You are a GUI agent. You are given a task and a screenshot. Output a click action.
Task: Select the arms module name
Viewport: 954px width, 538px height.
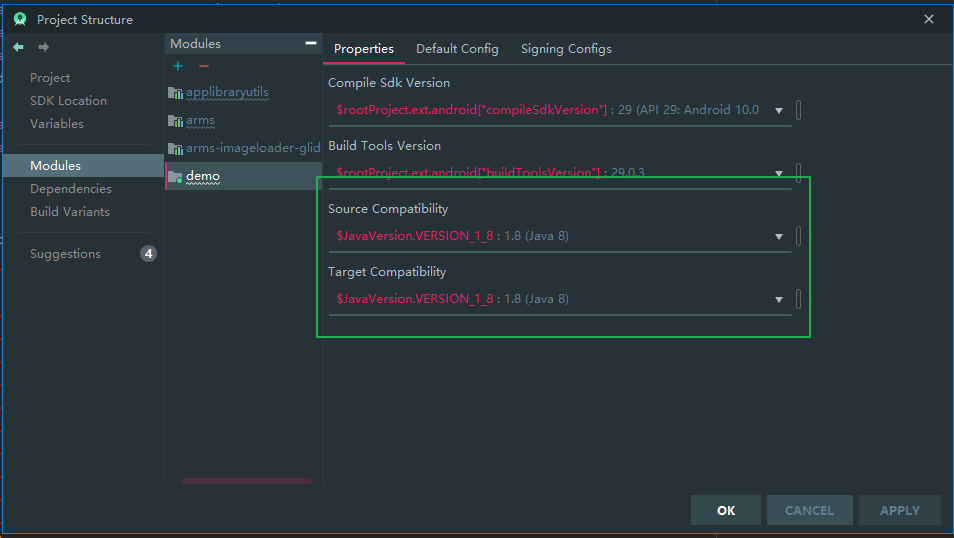point(200,121)
